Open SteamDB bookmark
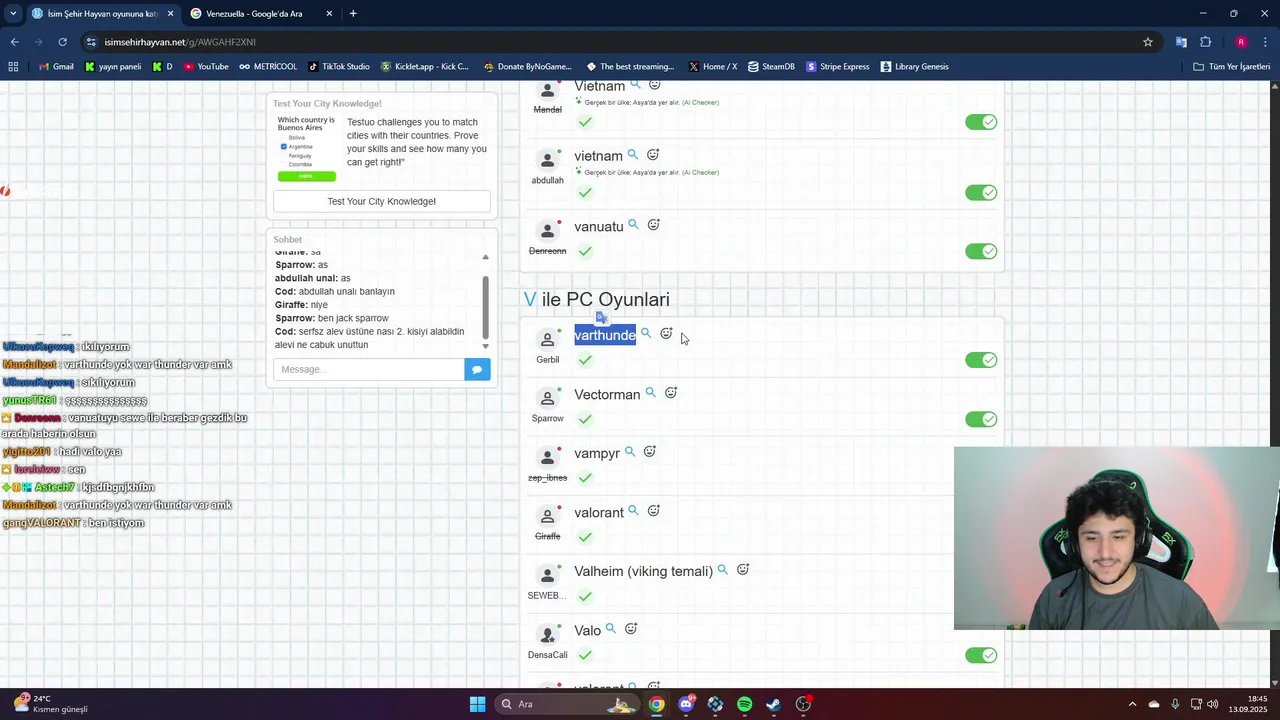The height and width of the screenshot is (720, 1280). pos(771,67)
